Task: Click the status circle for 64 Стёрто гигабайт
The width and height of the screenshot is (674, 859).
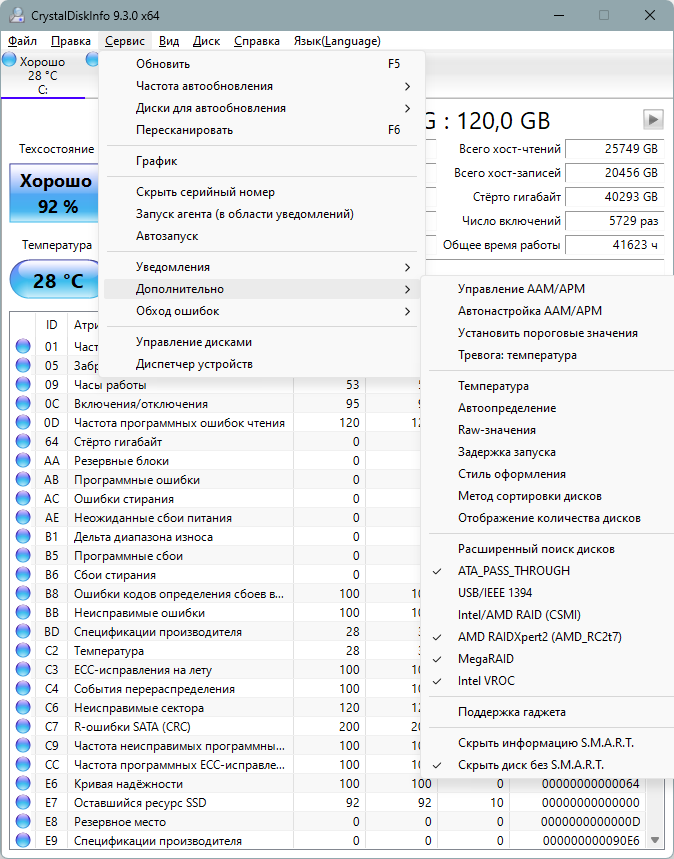Action: tap(23, 442)
